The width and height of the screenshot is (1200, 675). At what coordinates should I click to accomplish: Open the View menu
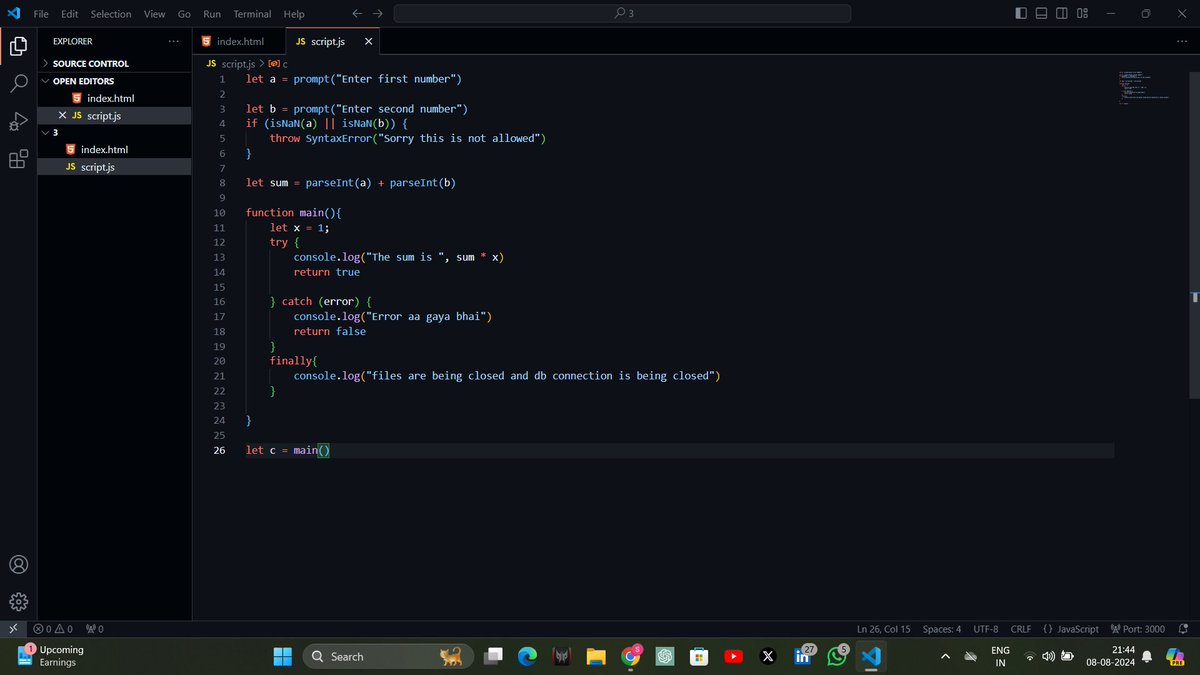click(154, 14)
